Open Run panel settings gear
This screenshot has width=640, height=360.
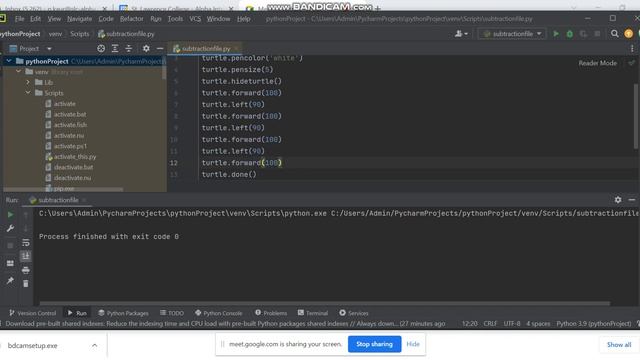pyautogui.click(x=618, y=200)
